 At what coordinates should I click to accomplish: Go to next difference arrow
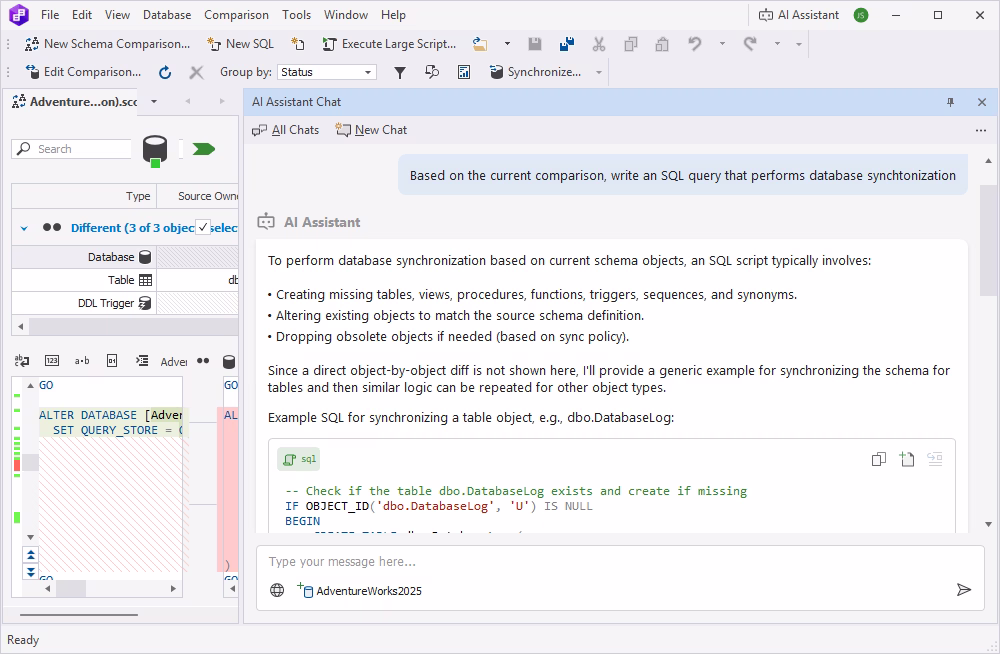click(x=31, y=571)
